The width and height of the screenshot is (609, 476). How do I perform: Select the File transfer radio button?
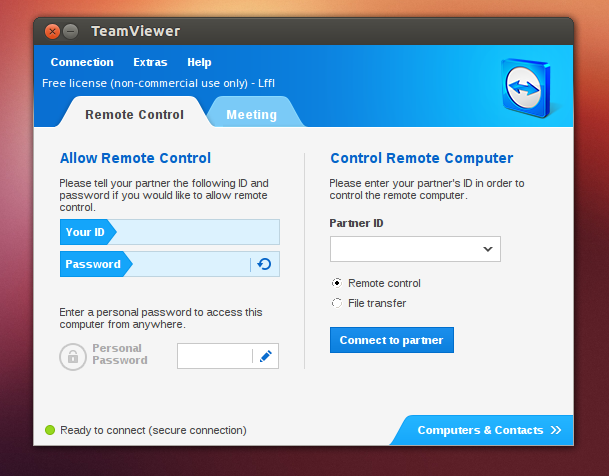coord(337,303)
